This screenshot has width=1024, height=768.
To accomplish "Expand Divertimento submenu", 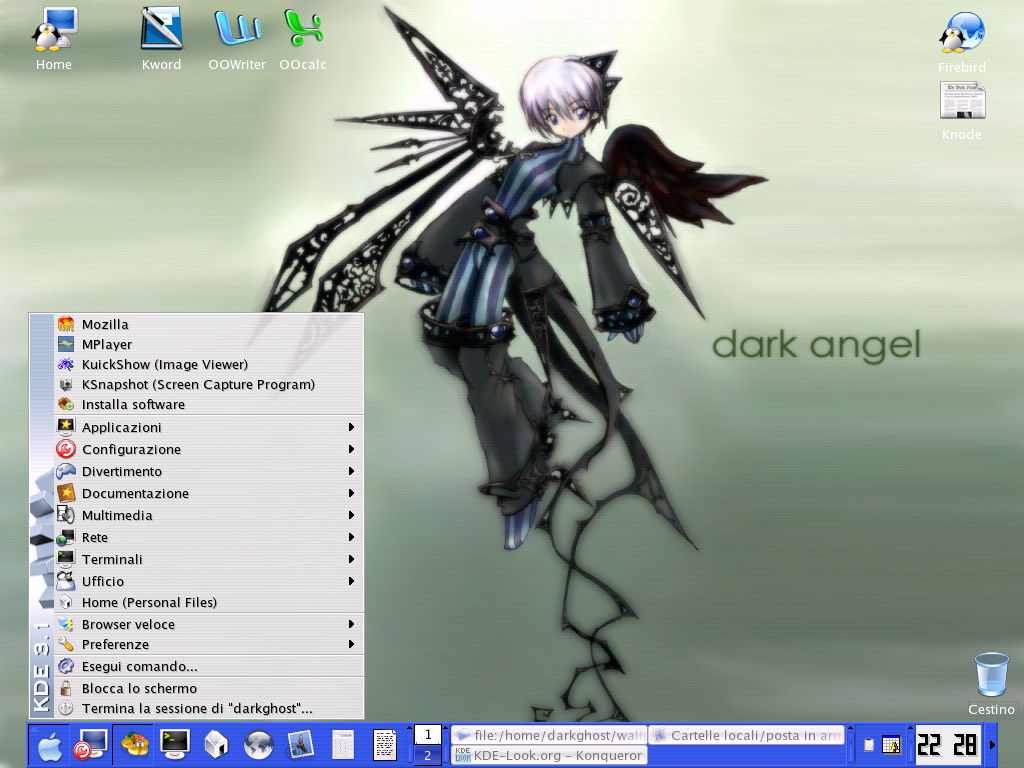I will click(x=209, y=472).
